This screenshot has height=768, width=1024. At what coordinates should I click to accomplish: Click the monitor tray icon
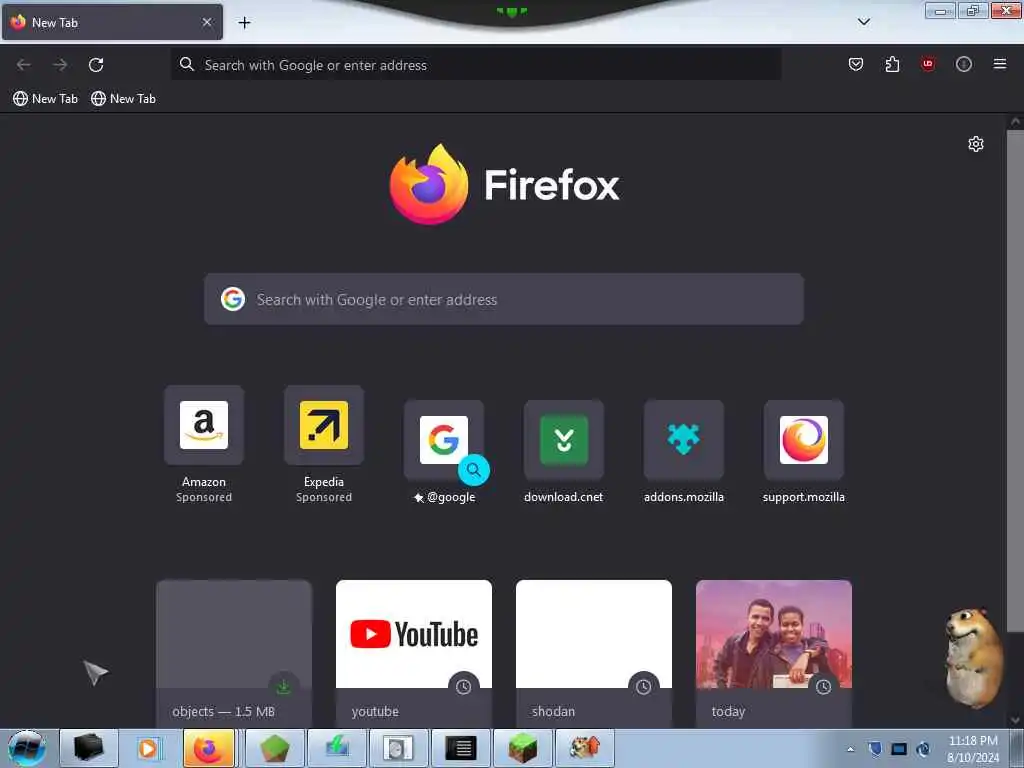[x=899, y=749]
